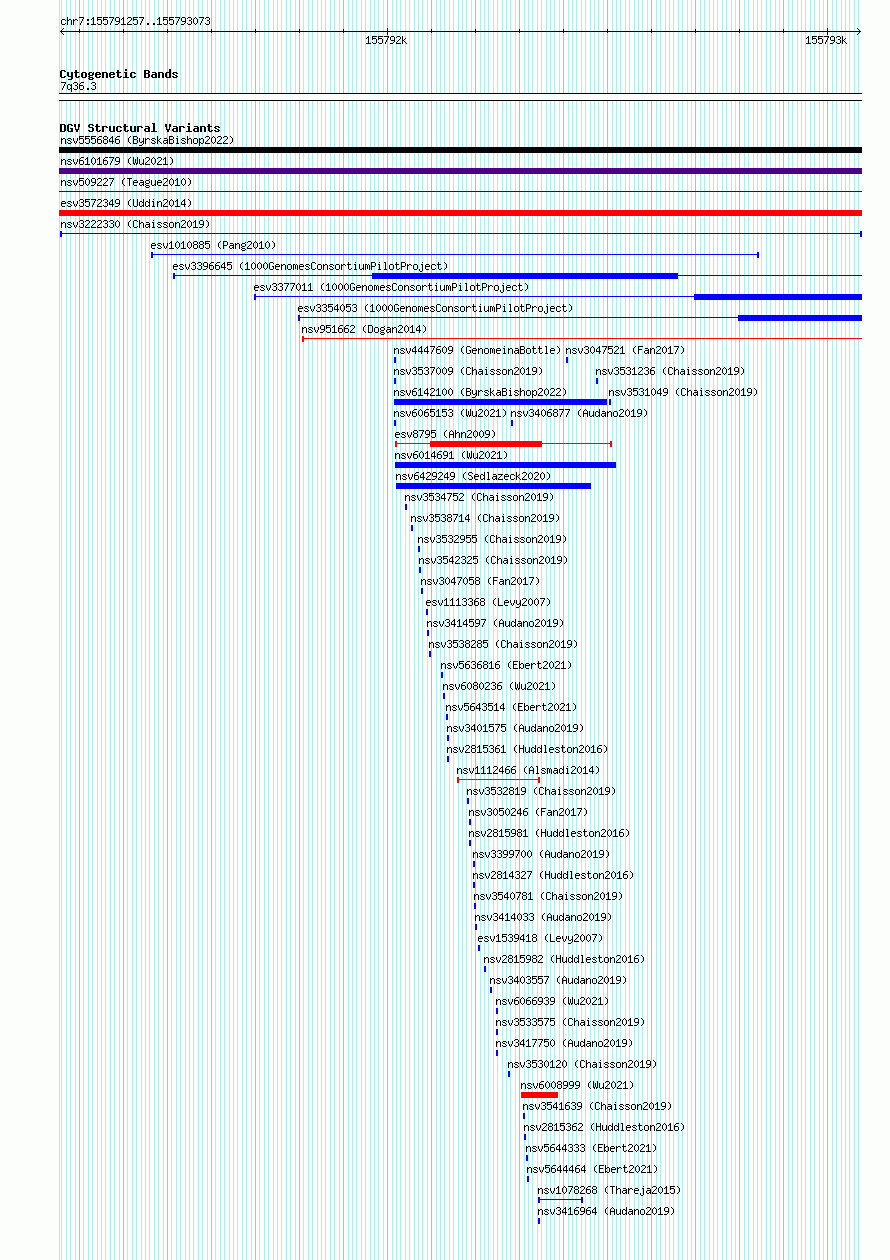Open nsv4447609 (GenomeinaBottle) label
Viewport: 890px width, 1260px height.
(477, 351)
